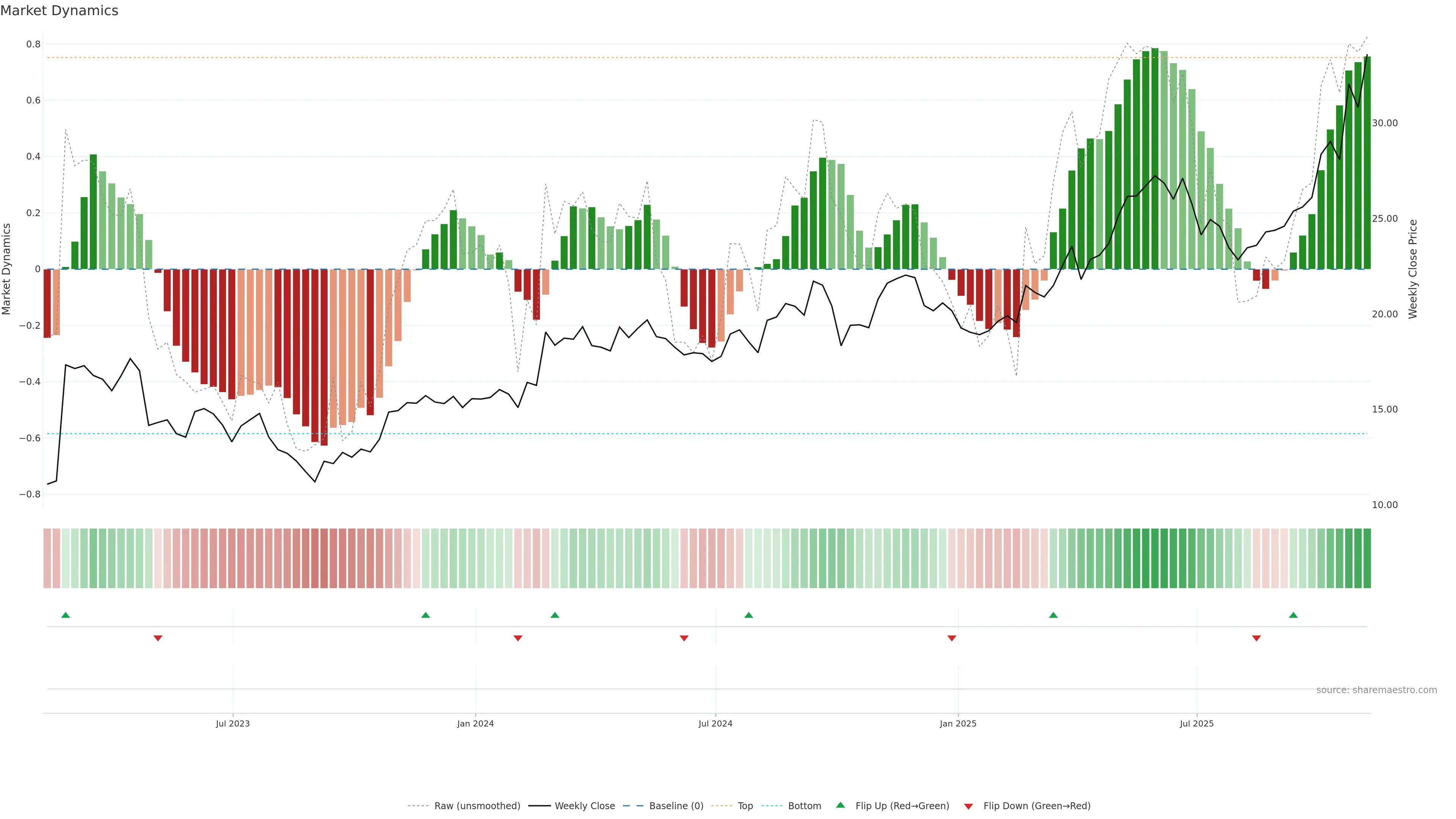
Task: Click the last green flip-up marker on right
Action: (1293, 615)
